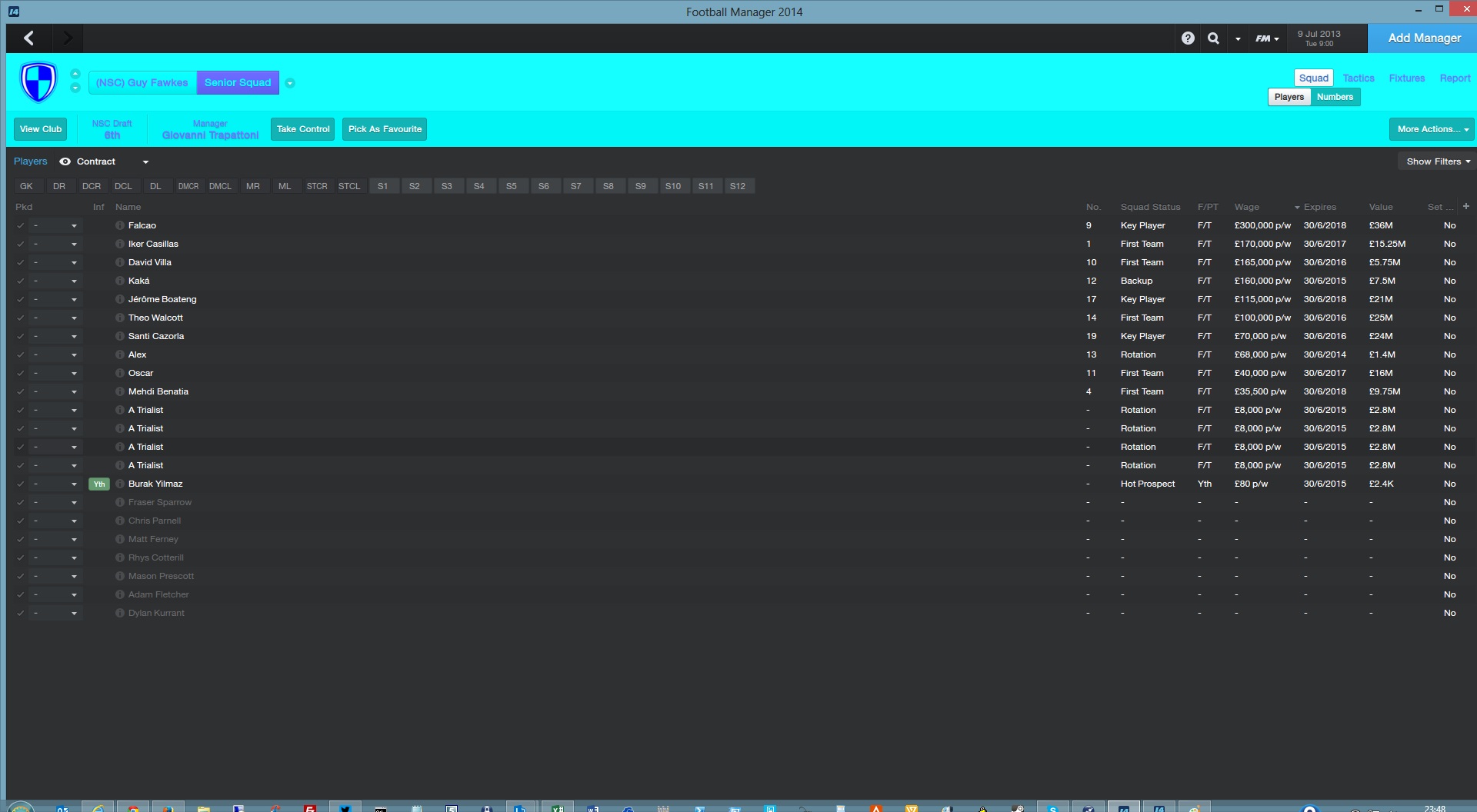
Task: Open Word from the Windows taskbar
Action: [x=592, y=807]
